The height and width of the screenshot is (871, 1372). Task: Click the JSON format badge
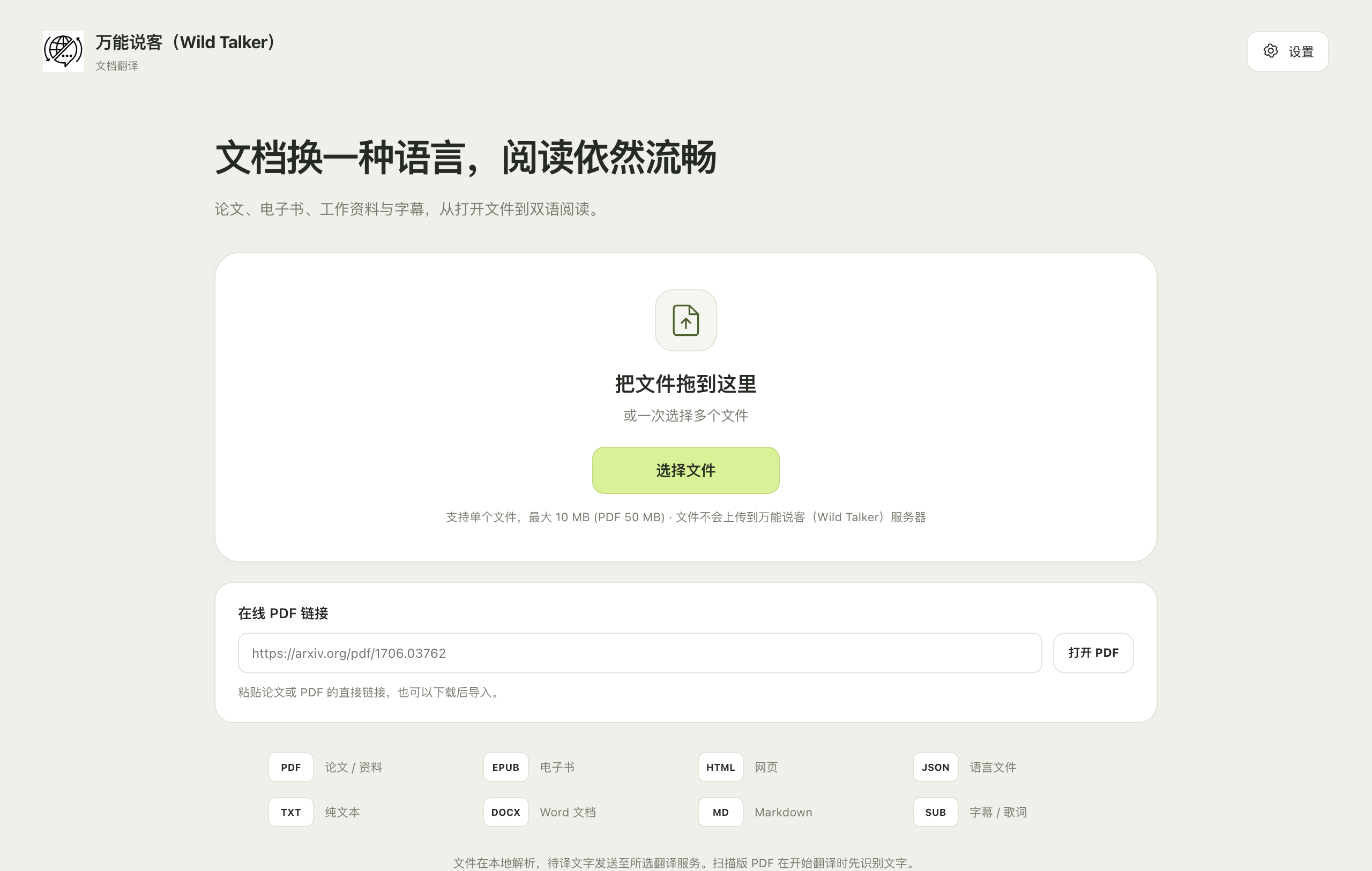[935, 767]
